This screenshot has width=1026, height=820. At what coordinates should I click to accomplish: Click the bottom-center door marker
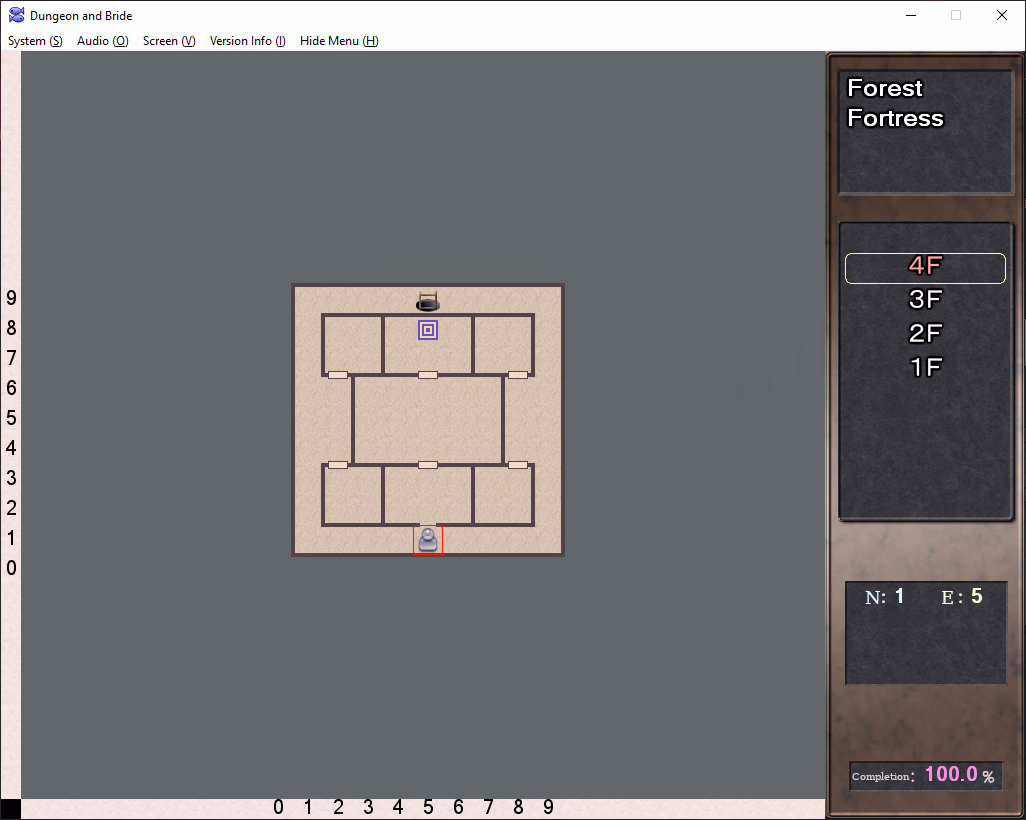428,465
